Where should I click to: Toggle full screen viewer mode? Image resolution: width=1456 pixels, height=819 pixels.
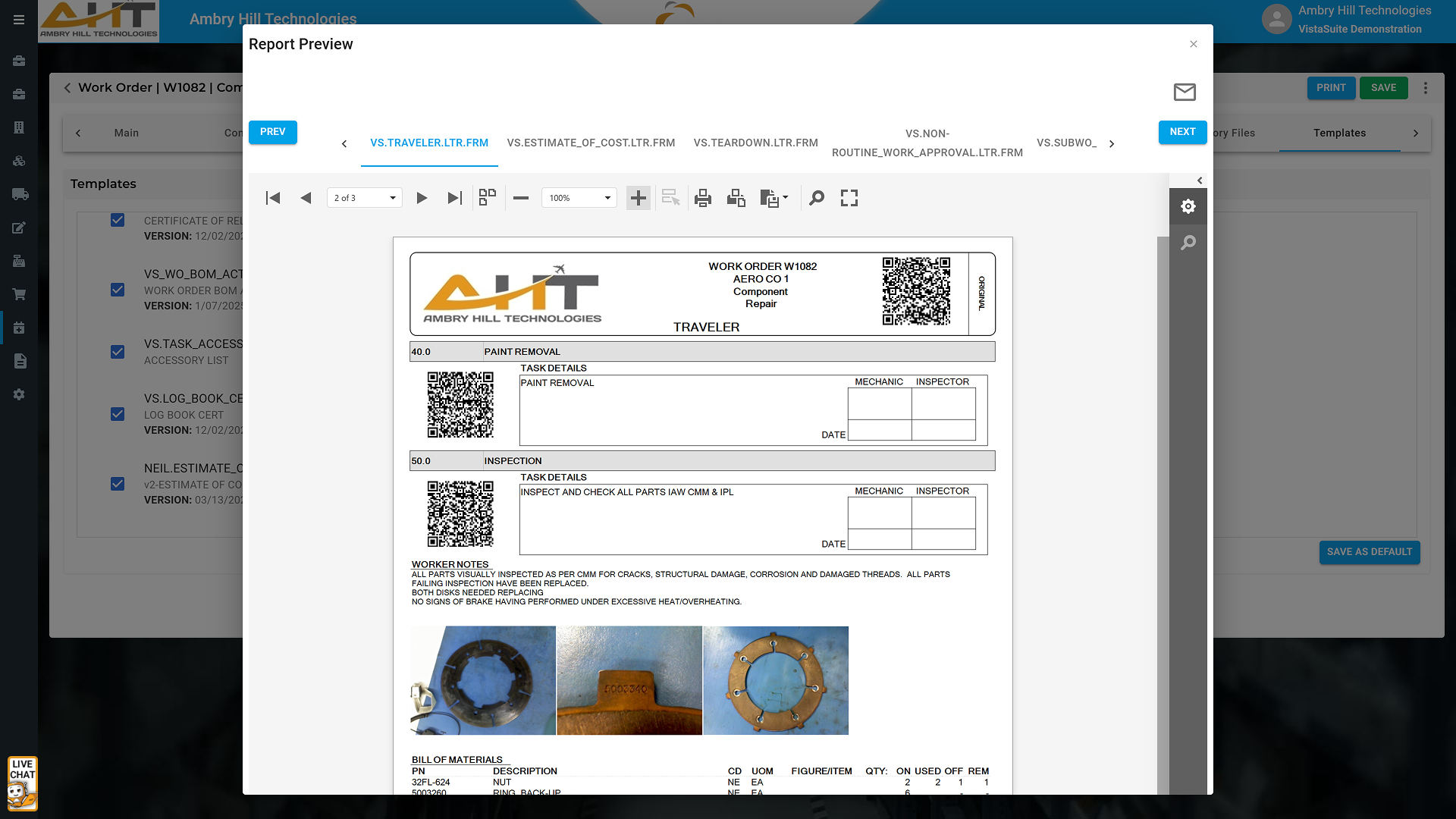(x=849, y=198)
